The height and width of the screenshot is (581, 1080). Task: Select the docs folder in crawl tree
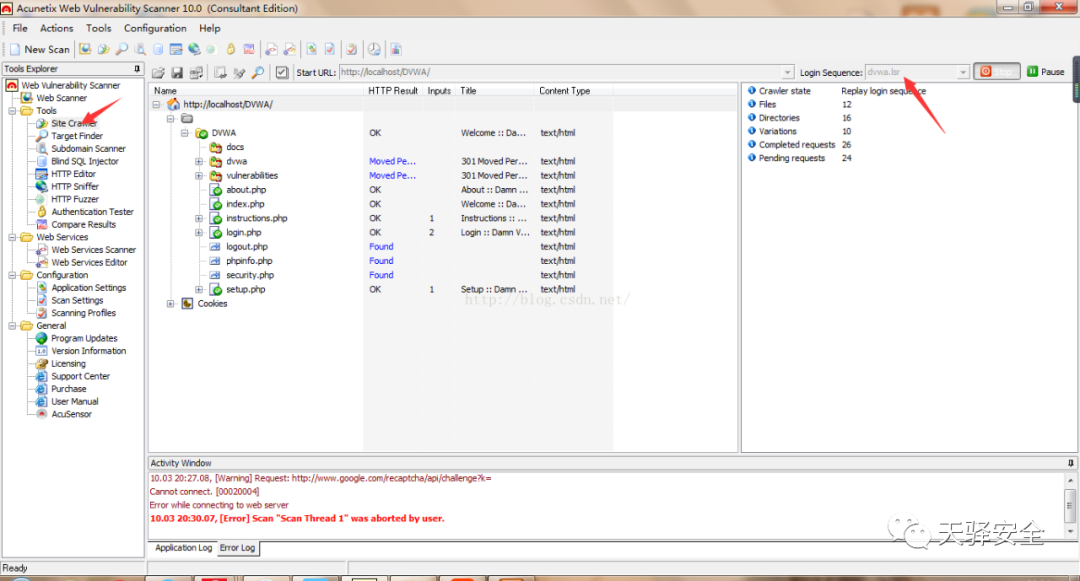point(235,147)
